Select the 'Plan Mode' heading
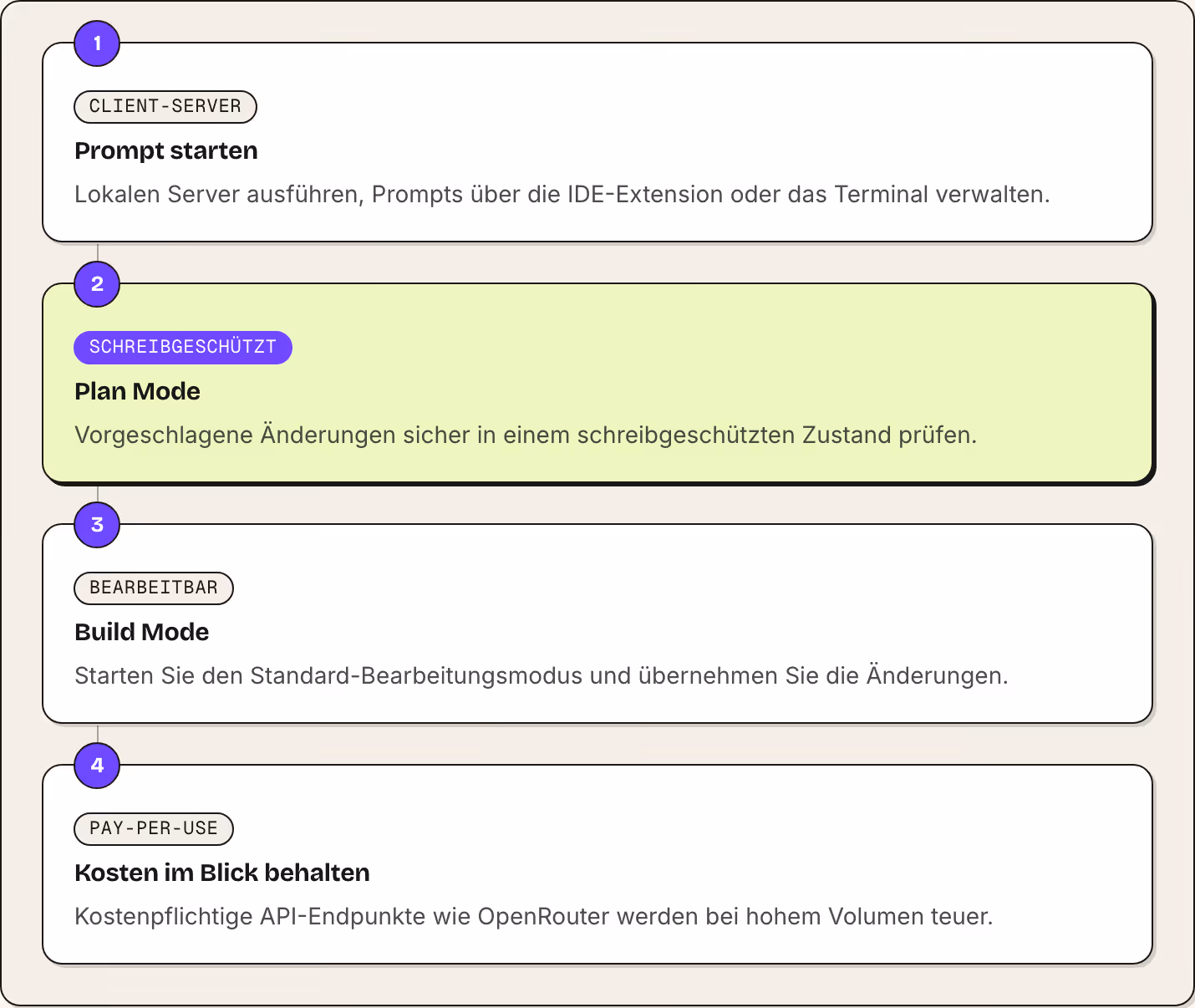Viewport: 1195px width, 1008px height. point(138,391)
